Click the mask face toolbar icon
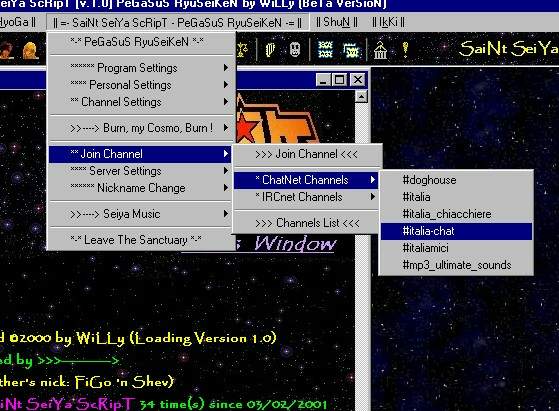559x411 pixels. (295, 50)
